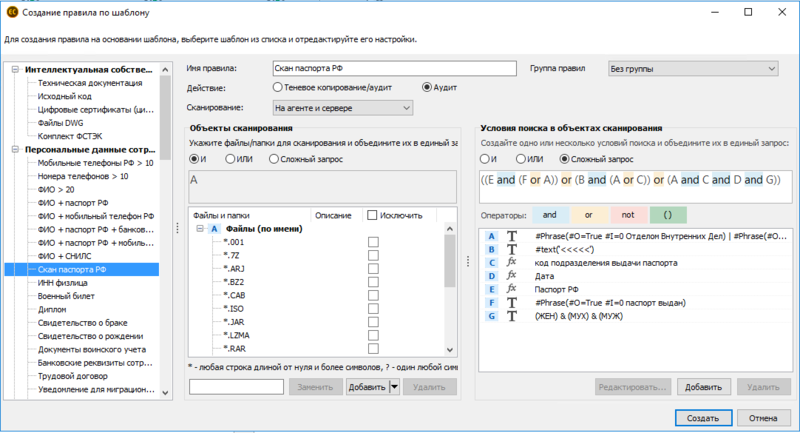Tick the exclude checkbox for *.7Z

pos(373,256)
